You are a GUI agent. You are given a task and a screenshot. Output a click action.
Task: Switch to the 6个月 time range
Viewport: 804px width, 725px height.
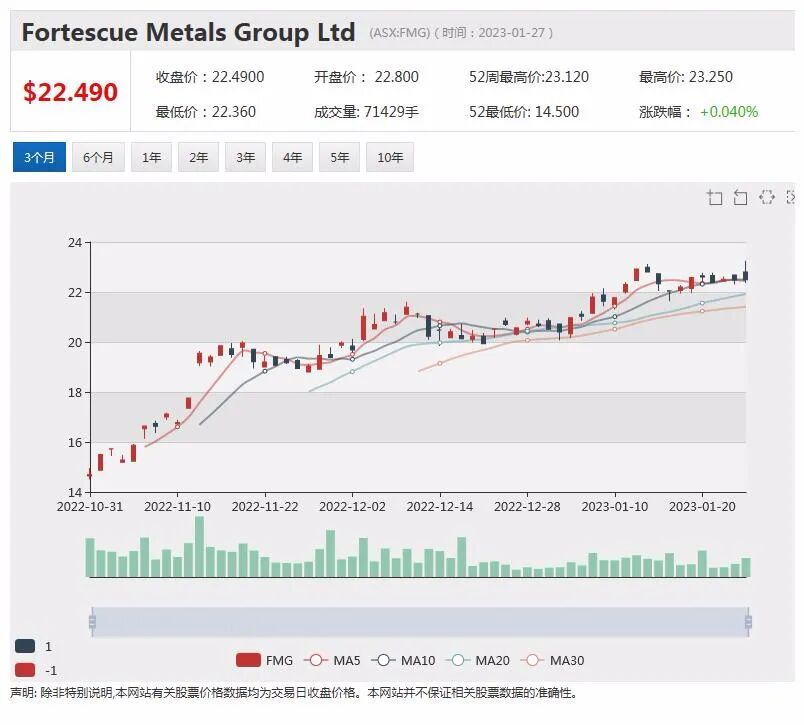pyautogui.click(x=98, y=157)
